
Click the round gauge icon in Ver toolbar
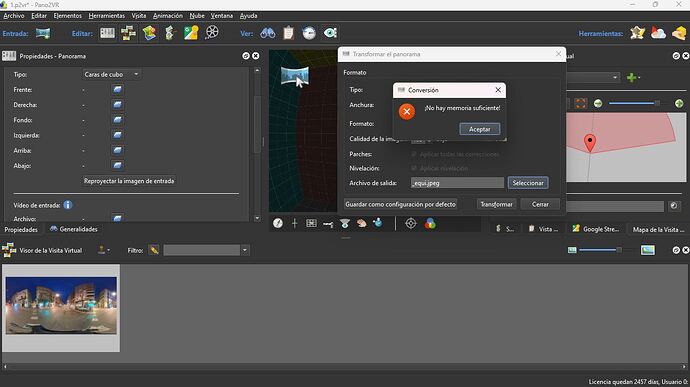pyautogui.click(x=309, y=33)
